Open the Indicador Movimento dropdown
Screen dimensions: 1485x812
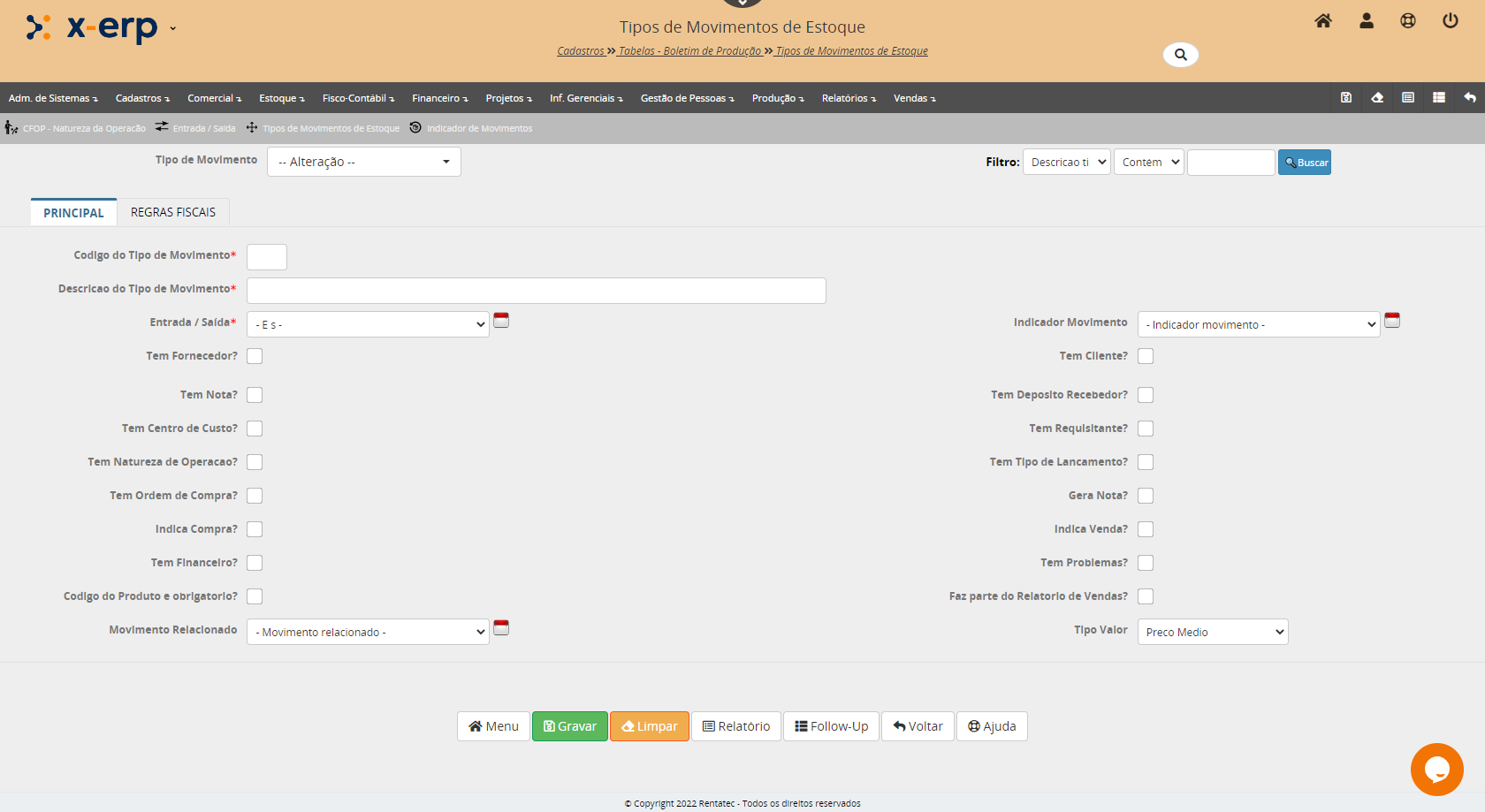[x=1258, y=324]
